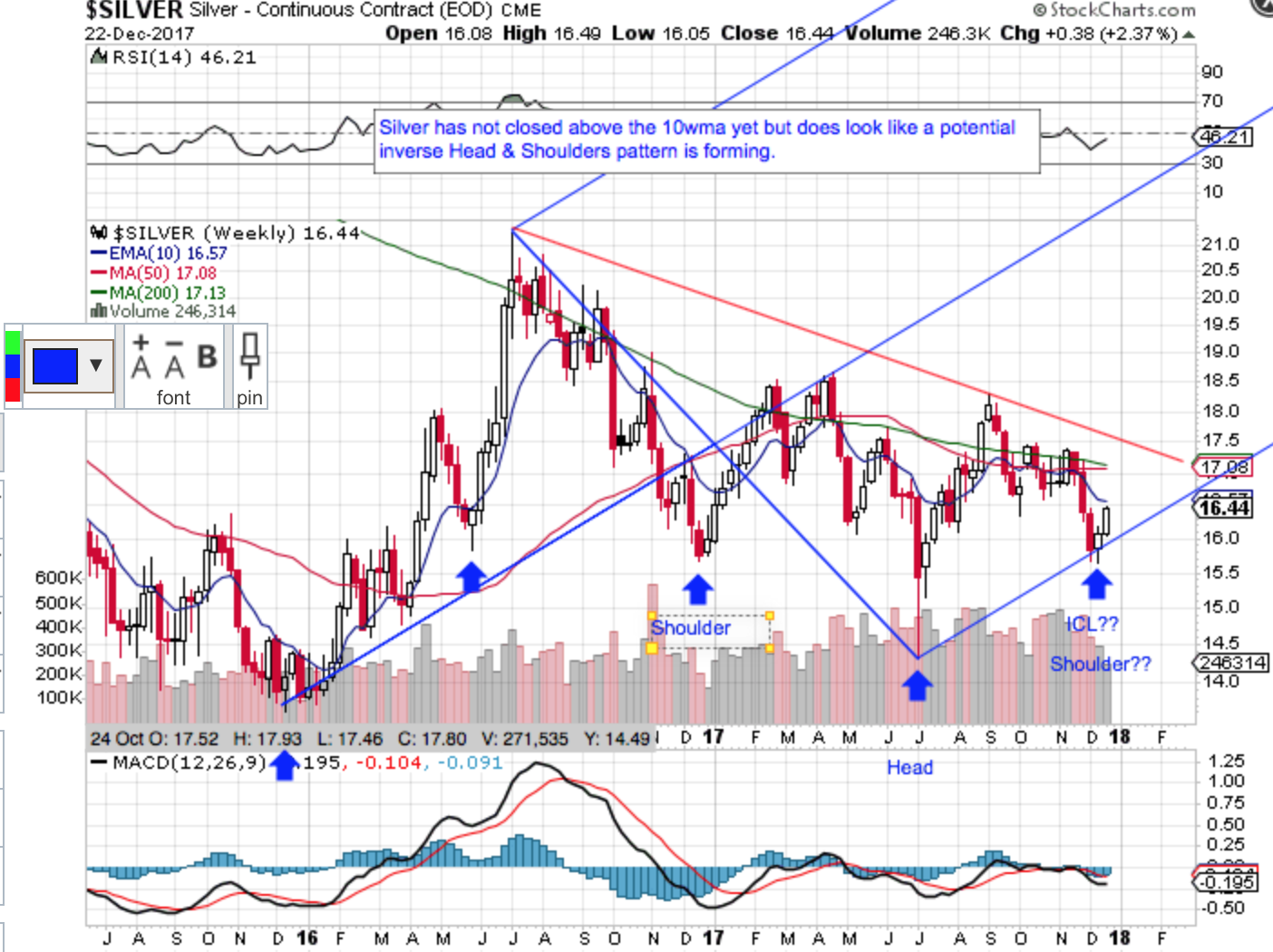Select the blue arrow under the May 2016 low
The width and height of the screenshot is (1273, 952).
click(471, 577)
